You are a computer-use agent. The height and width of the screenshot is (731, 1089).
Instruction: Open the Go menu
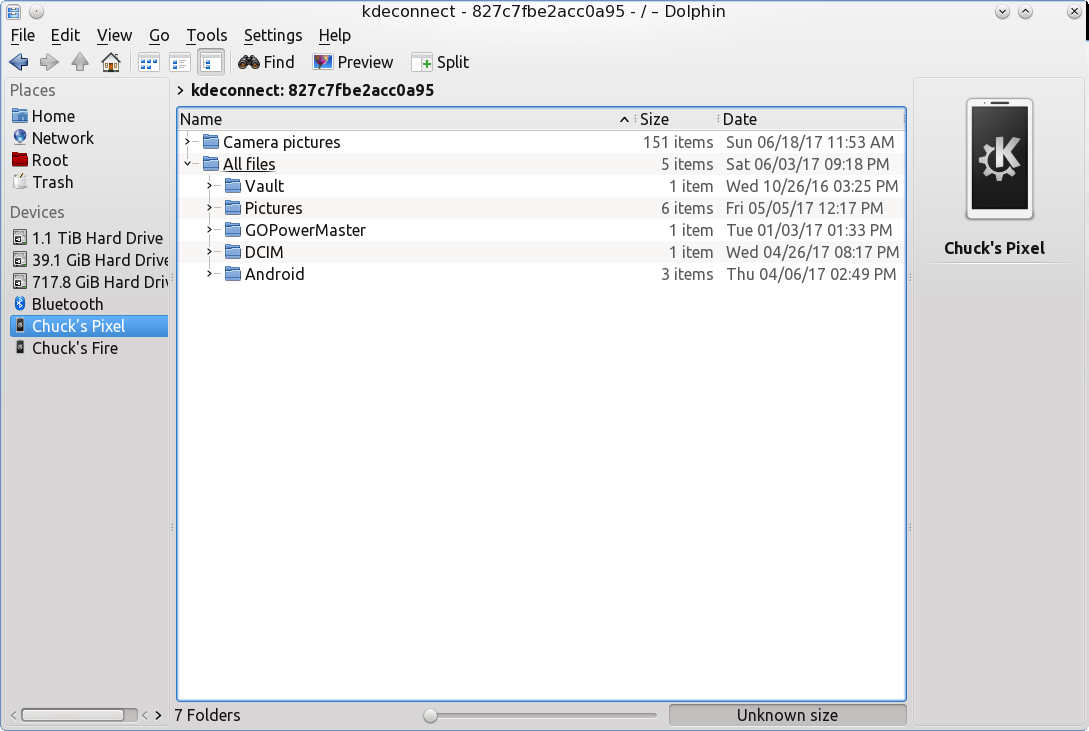click(x=159, y=35)
